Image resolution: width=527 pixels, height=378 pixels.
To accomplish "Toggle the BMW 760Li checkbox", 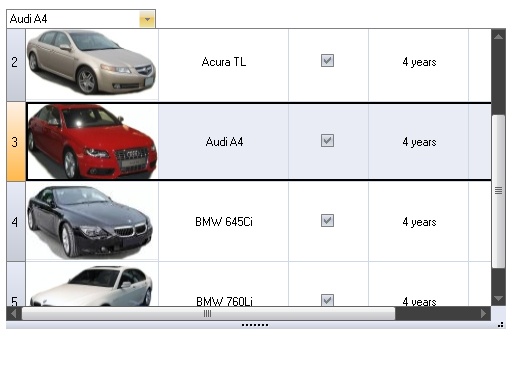I will tap(327, 300).
